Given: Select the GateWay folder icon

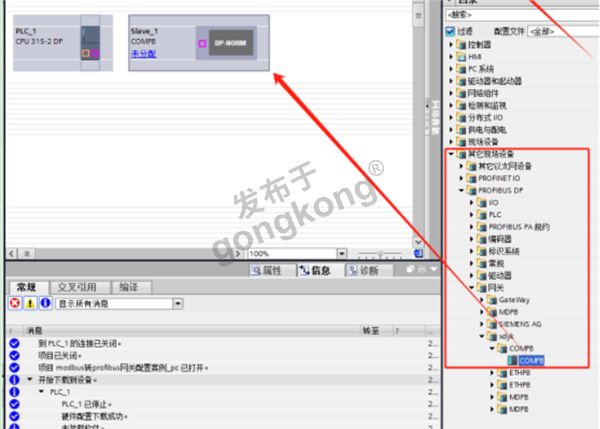Looking at the screenshot, I should tap(492, 300).
